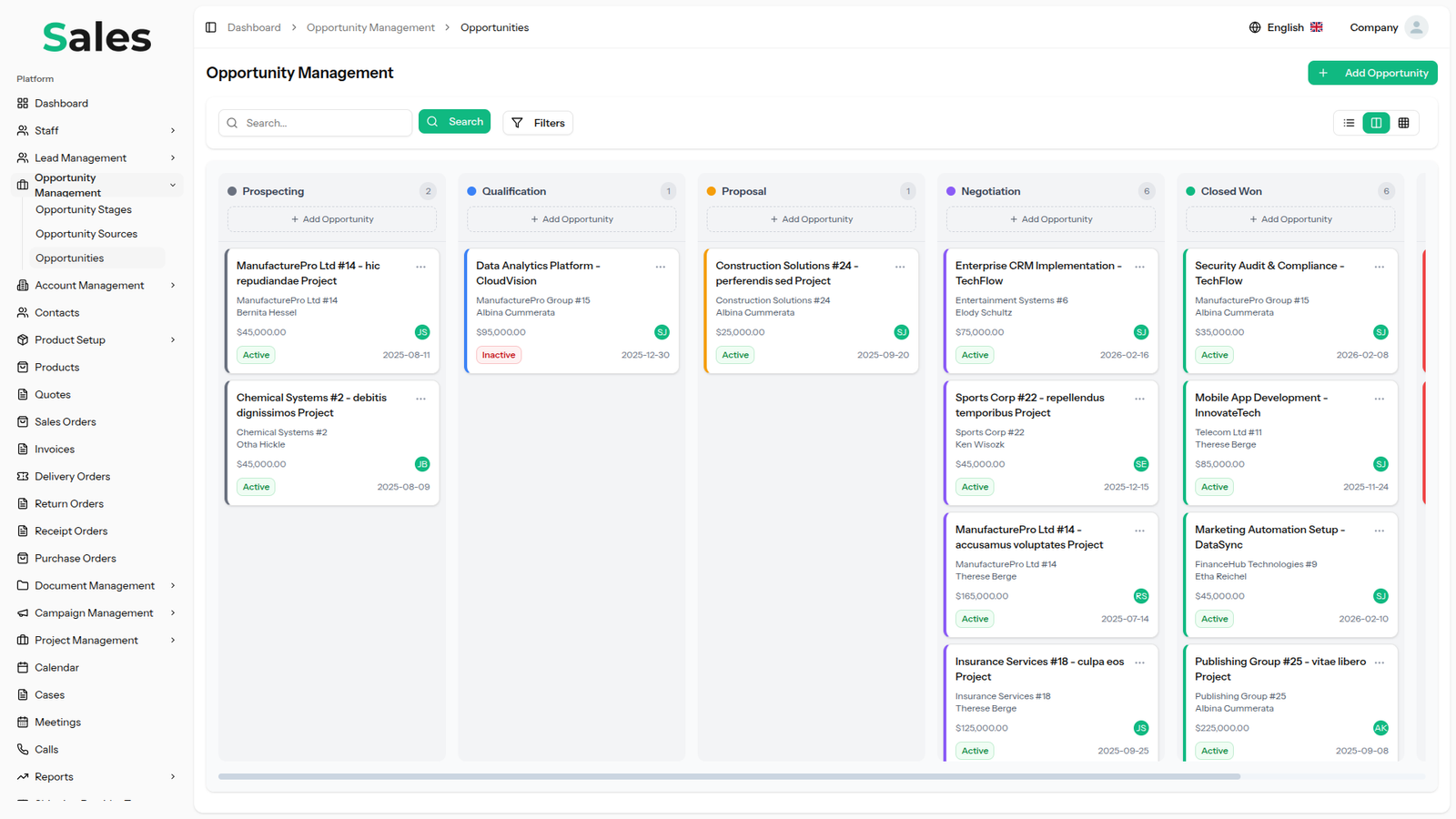Switch to grid table view
The height and width of the screenshot is (819, 1456).
click(1403, 123)
